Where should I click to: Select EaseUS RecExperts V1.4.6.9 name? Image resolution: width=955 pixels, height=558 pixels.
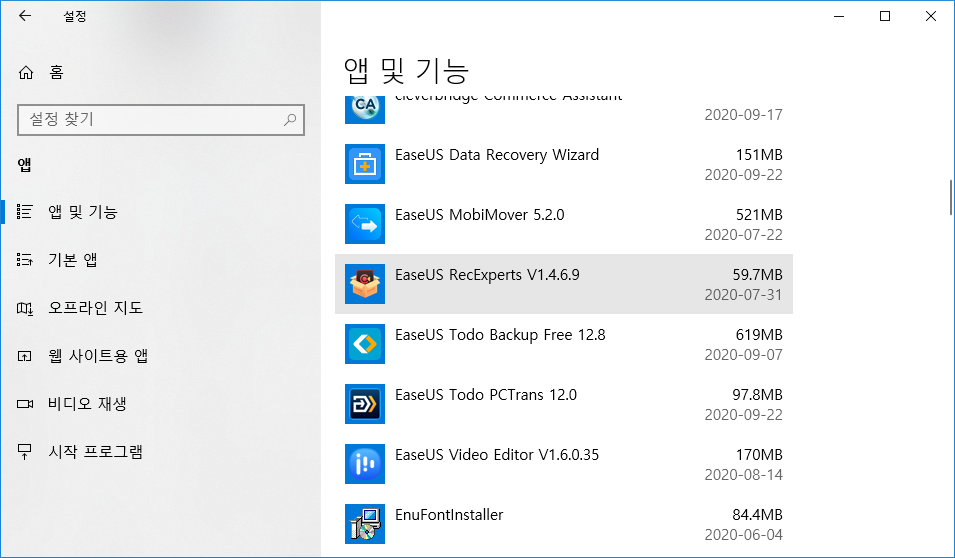[x=487, y=275]
